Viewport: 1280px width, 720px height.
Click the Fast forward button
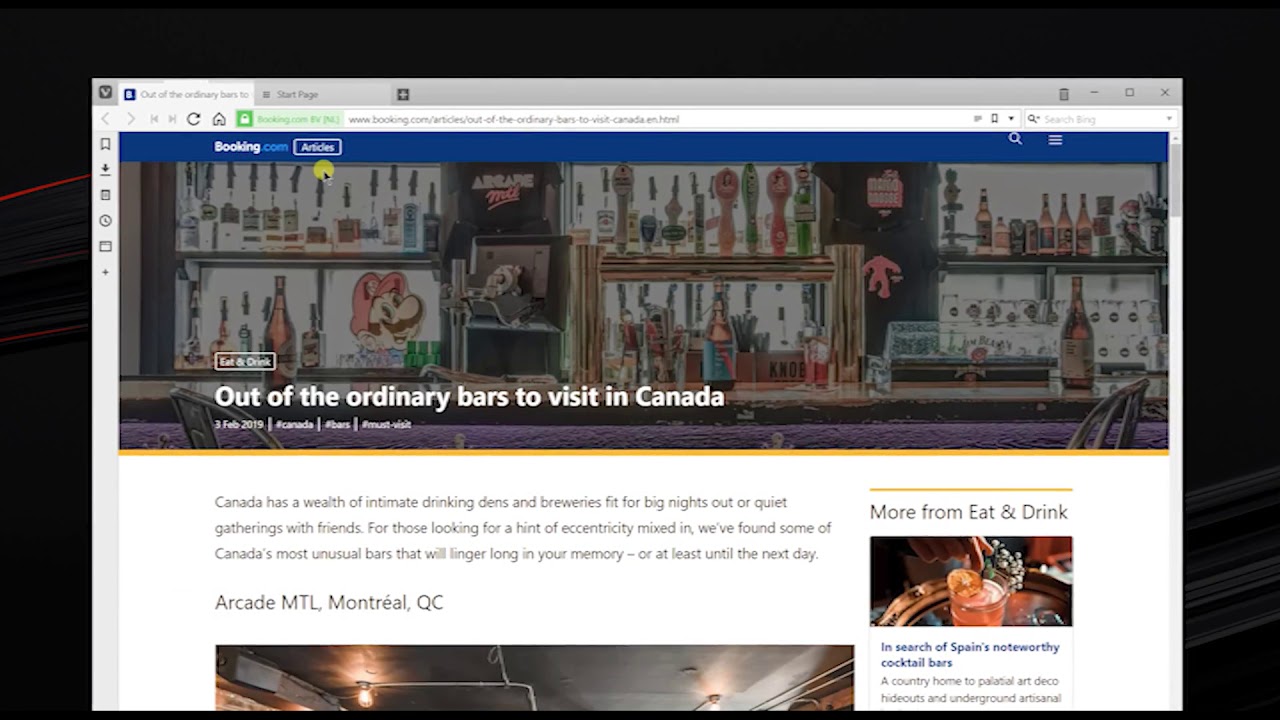click(172, 119)
